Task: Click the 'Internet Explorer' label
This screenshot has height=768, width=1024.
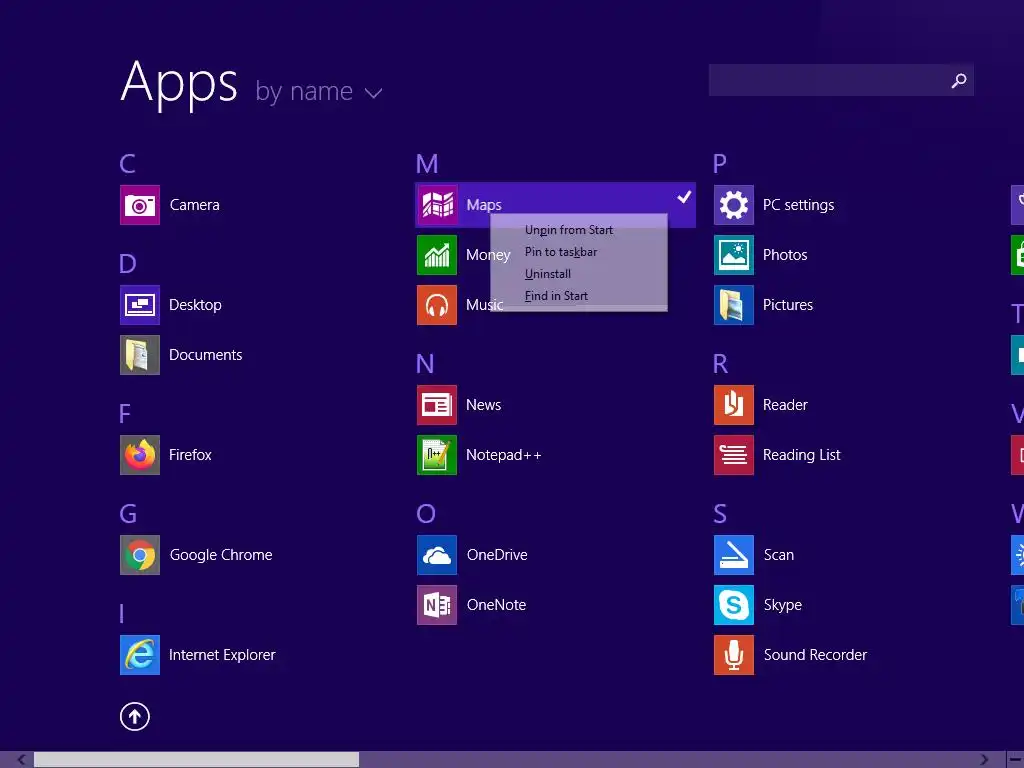Action: [222, 655]
